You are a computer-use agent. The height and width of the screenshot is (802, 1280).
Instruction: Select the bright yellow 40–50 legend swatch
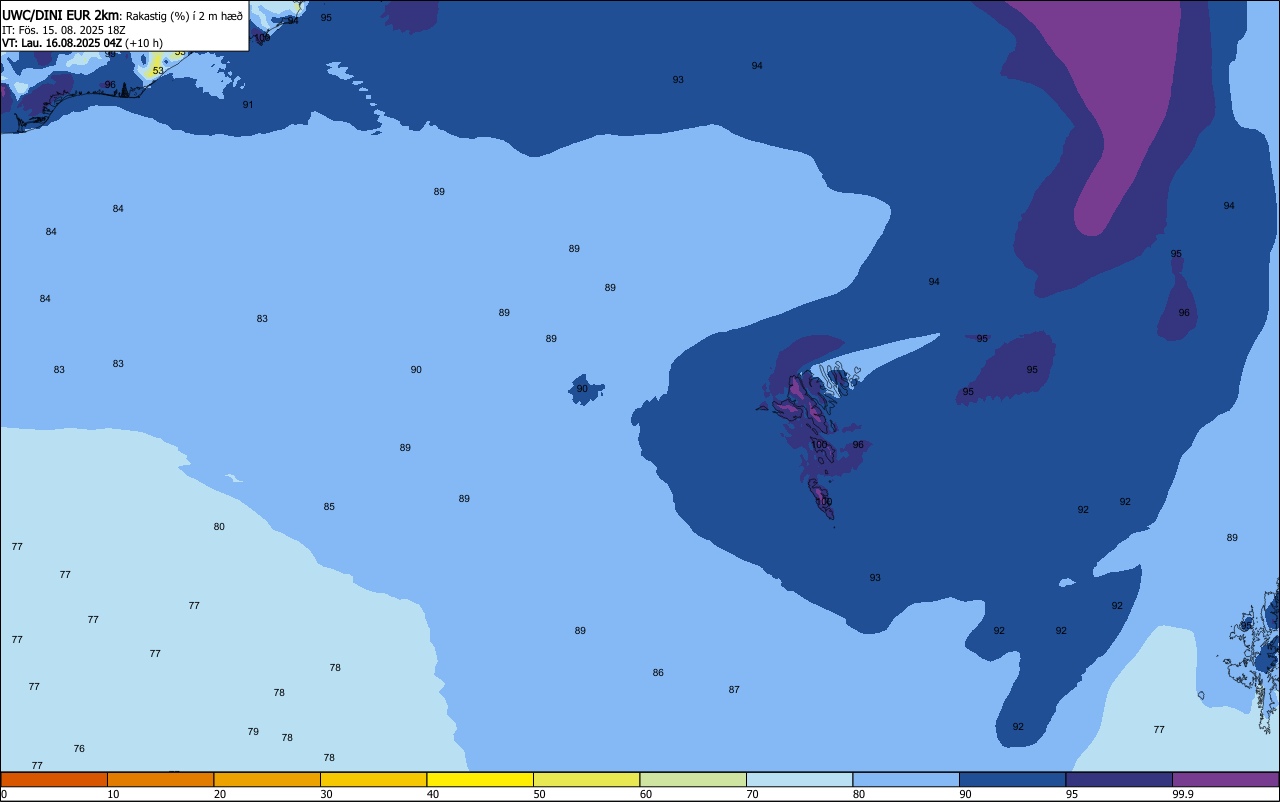pyautogui.click(x=480, y=779)
